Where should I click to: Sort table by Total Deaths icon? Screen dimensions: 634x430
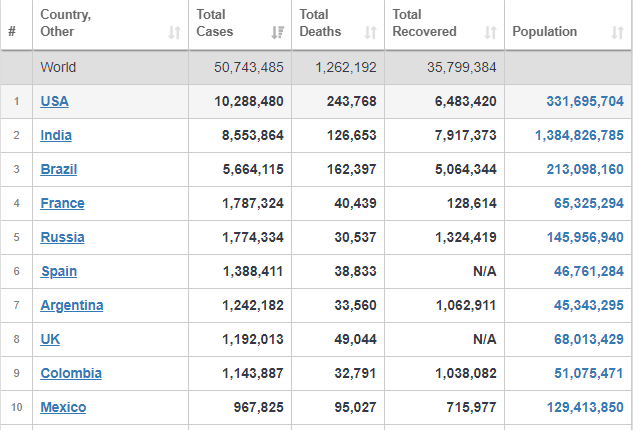point(370,32)
